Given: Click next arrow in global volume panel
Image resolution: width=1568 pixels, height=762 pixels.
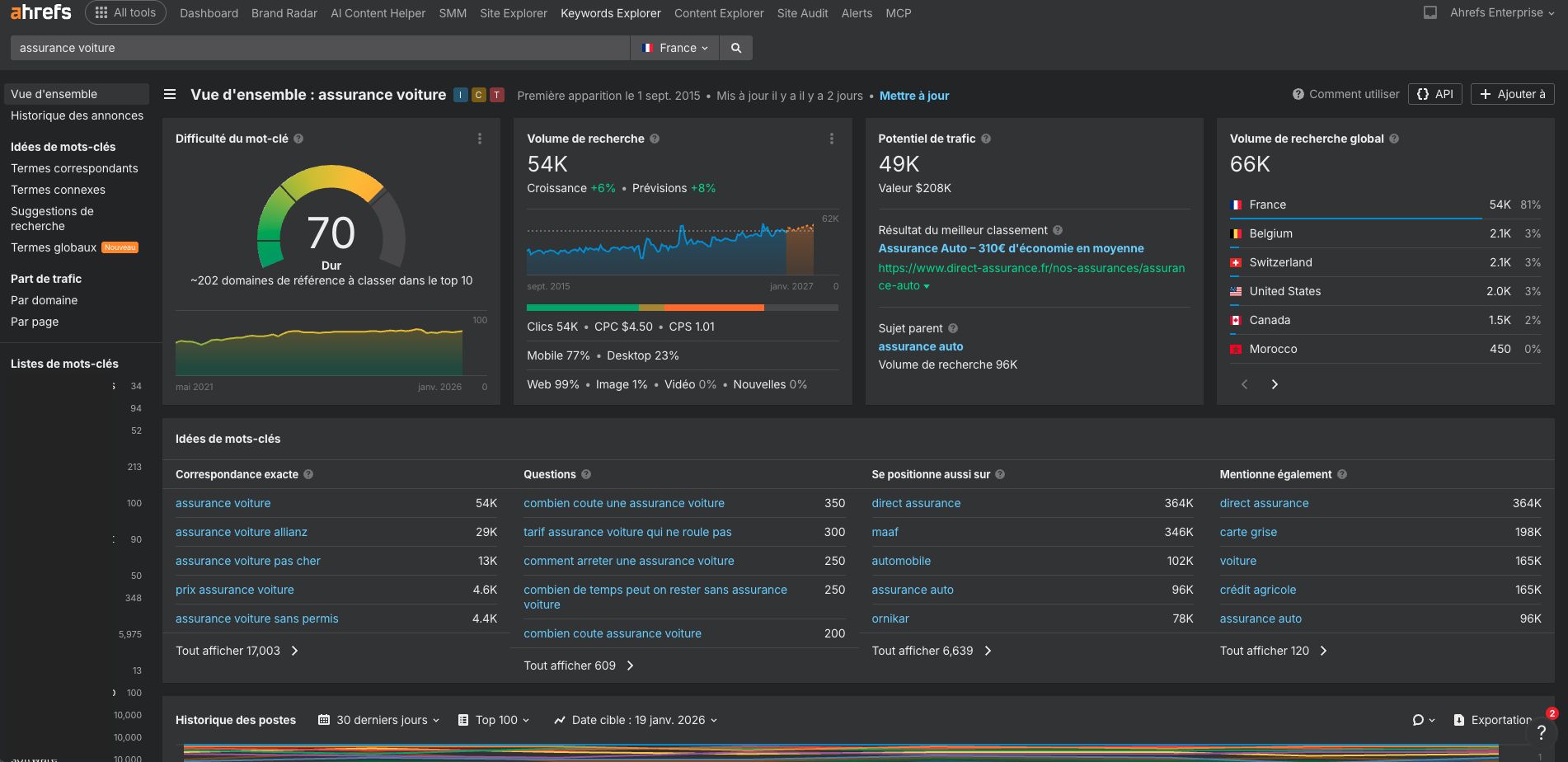Looking at the screenshot, I should [x=1275, y=383].
